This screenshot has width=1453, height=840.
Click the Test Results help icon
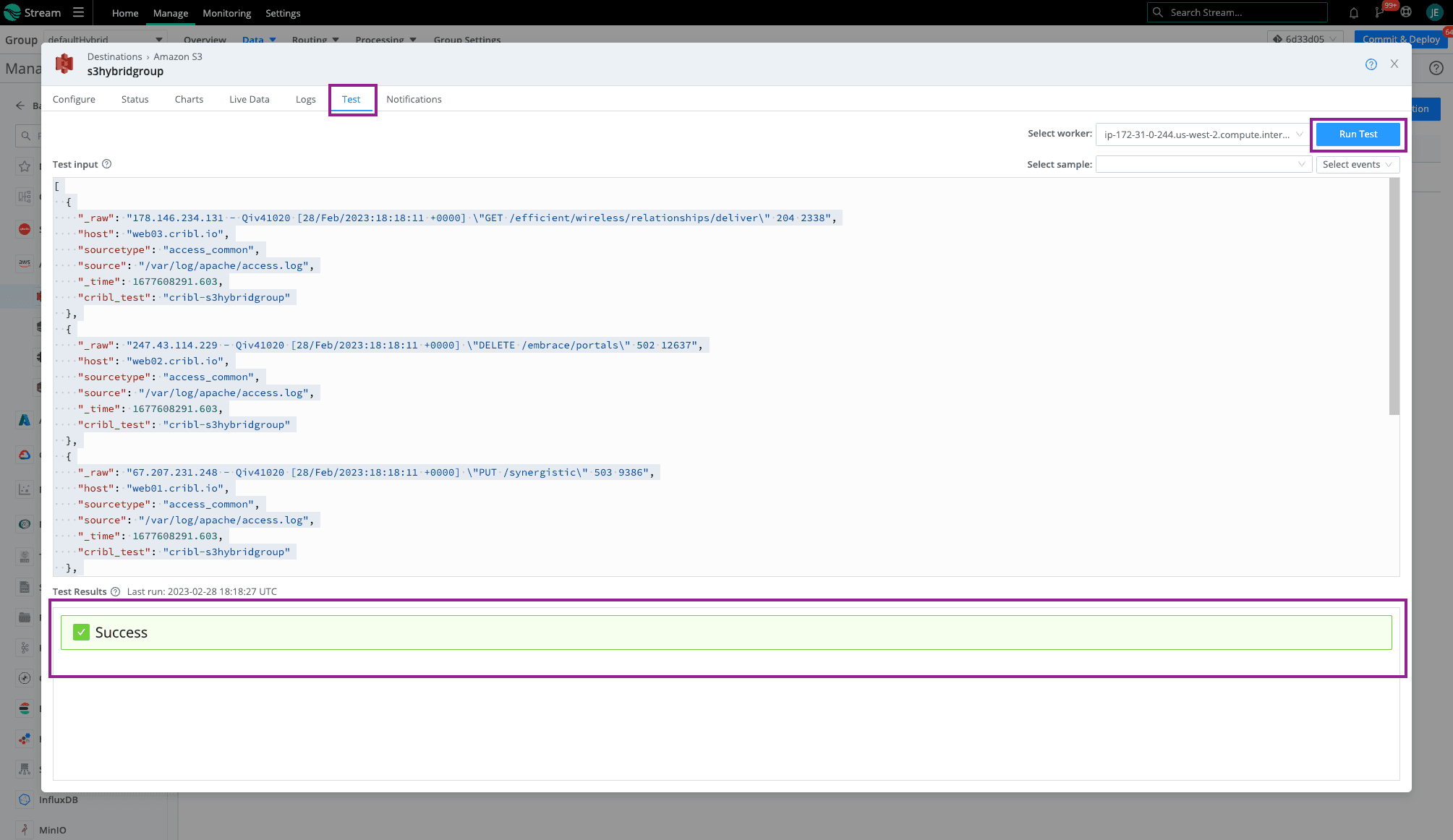pos(115,591)
